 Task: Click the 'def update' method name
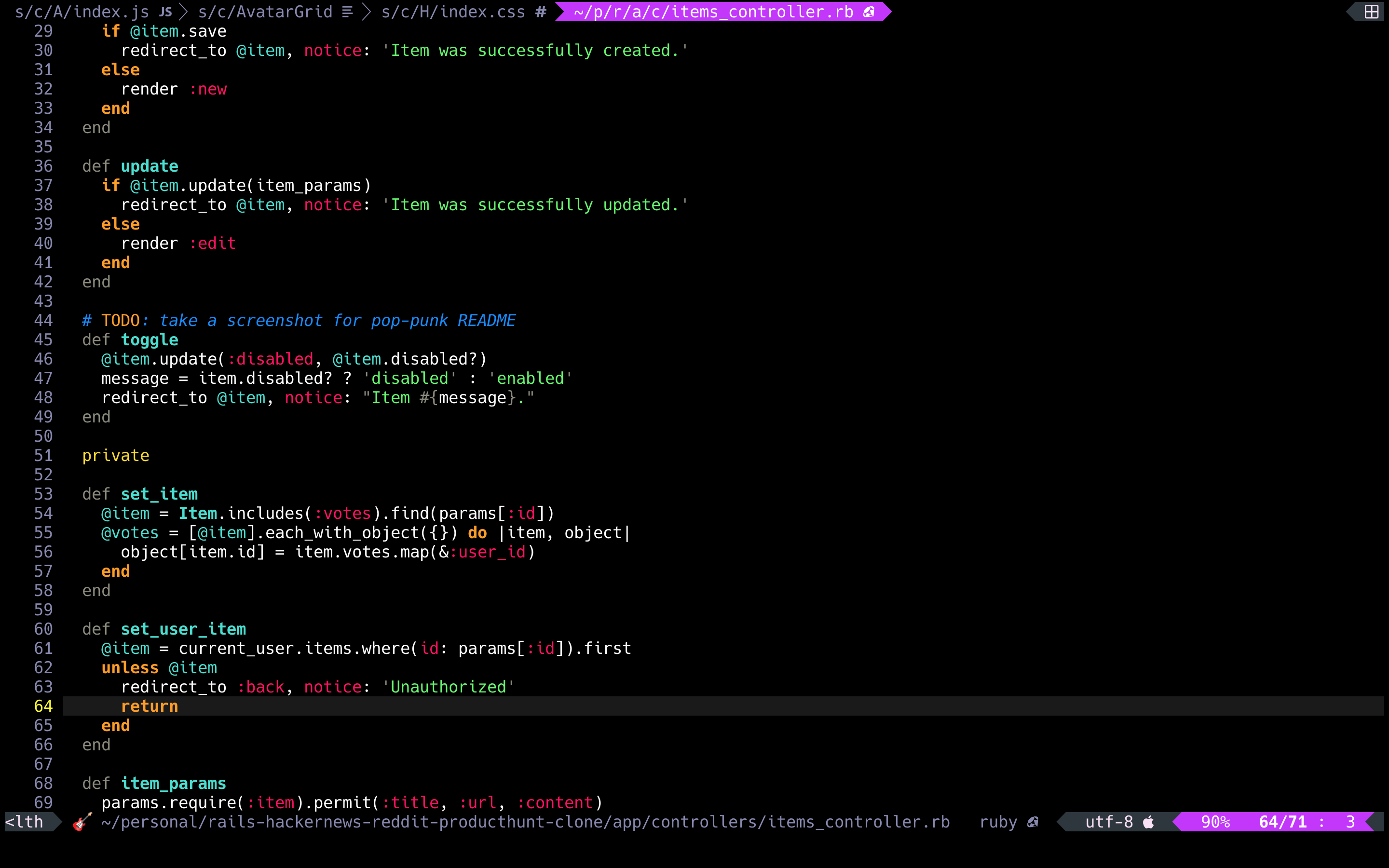(x=149, y=166)
